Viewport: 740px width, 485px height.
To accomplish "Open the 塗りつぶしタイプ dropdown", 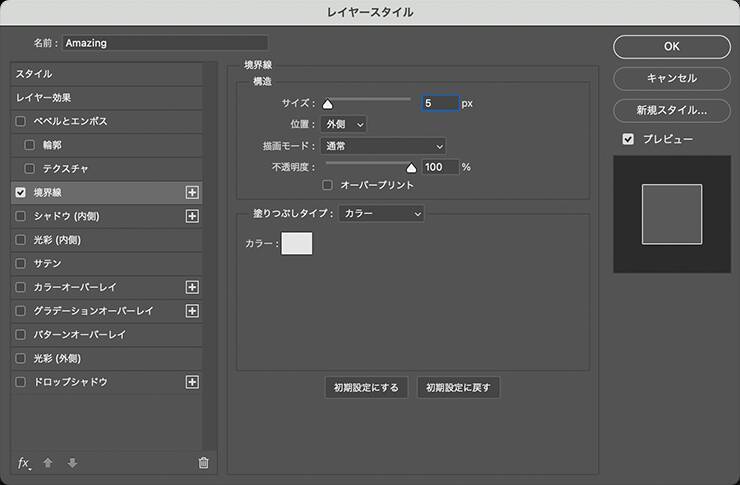I will tap(381, 213).
